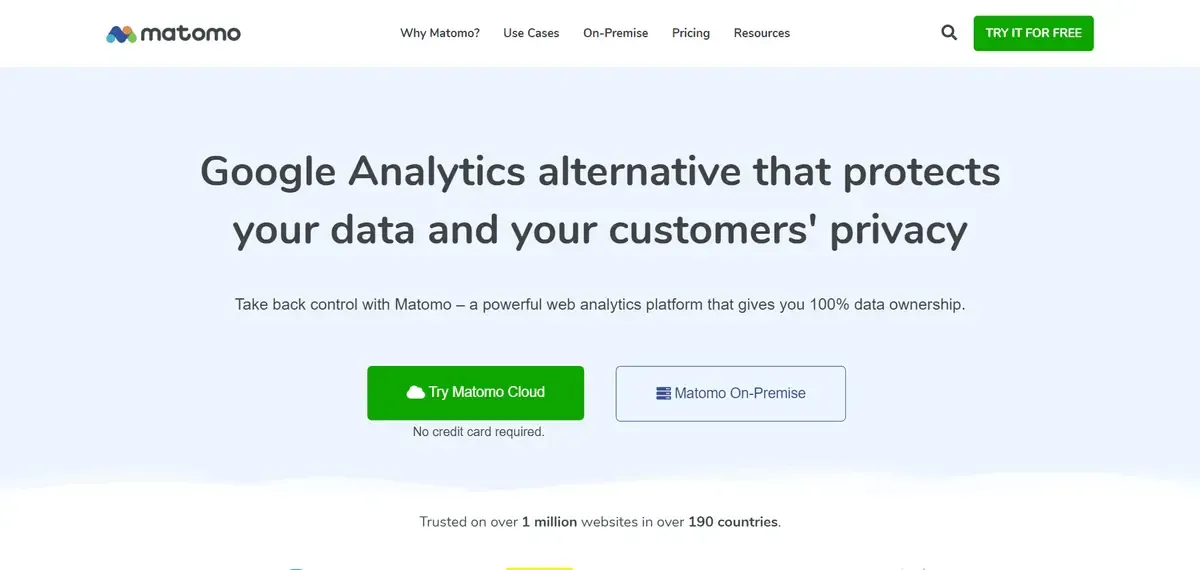This screenshot has width=1200, height=570.
Task: Open the On-Premise navigation menu
Action: tap(616, 33)
